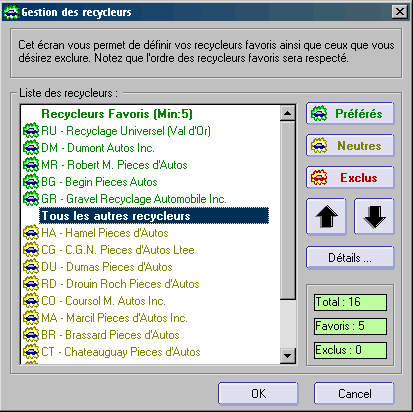Click the yellow icon next to Chateauguay Pieces d'Autos
413x412 pixels.
coord(31,352)
